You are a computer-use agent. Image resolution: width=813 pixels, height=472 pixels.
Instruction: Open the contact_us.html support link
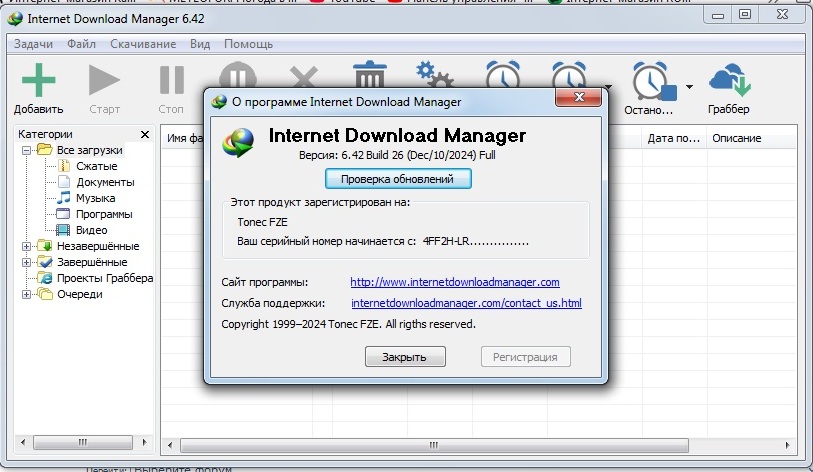click(466, 303)
